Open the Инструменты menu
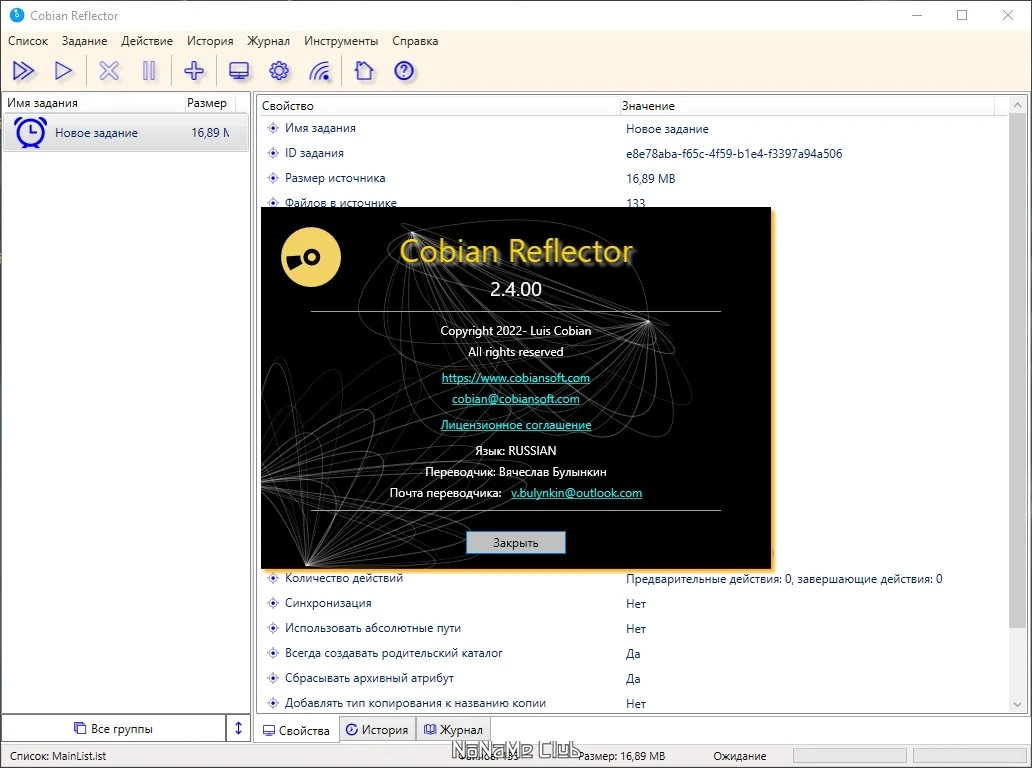The width and height of the screenshot is (1032, 768). coord(341,41)
